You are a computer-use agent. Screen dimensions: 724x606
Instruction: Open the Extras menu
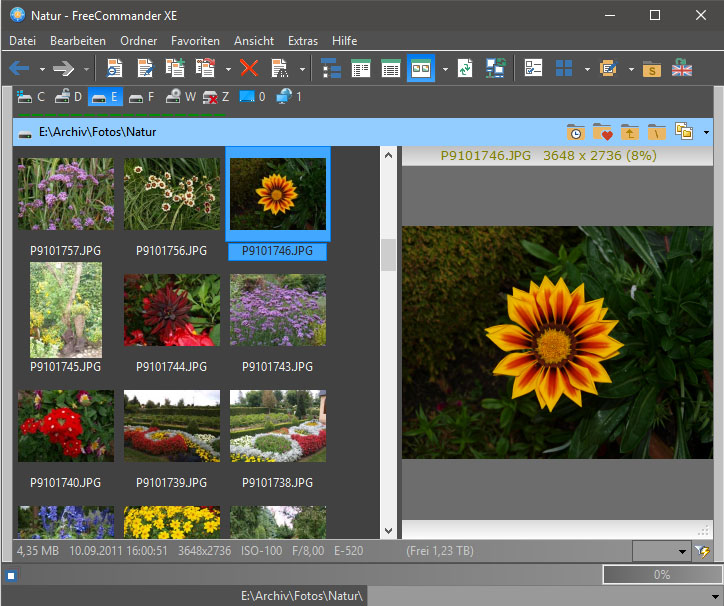pyautogui.click(x=303, y=41)
